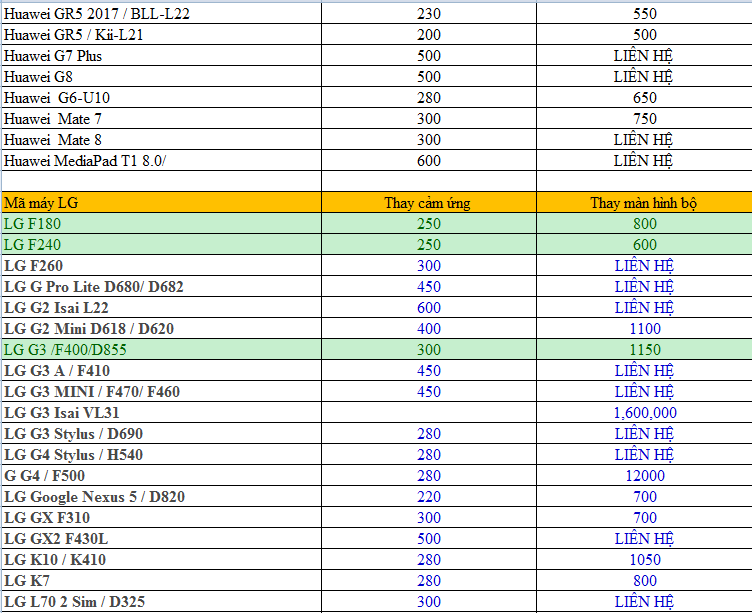Image resolution: width=752 pixels, height=613 pixels.
Task: Click the G G4 / F500 cell
Action: [x=162, y=475]
